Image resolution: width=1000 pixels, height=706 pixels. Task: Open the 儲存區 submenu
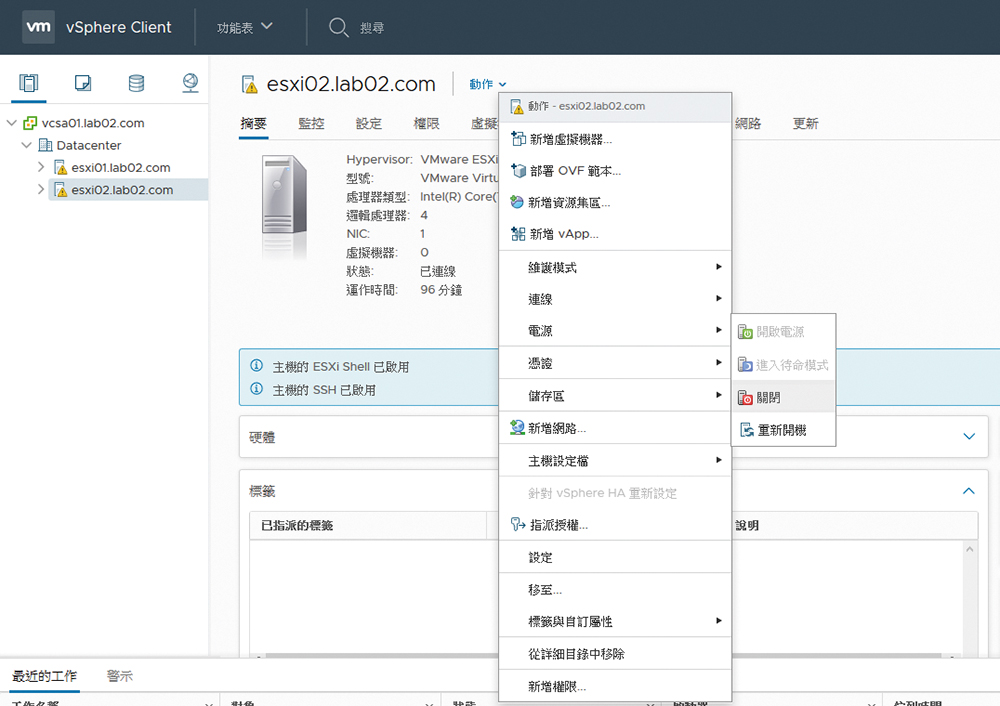click(x=615, y=395)
